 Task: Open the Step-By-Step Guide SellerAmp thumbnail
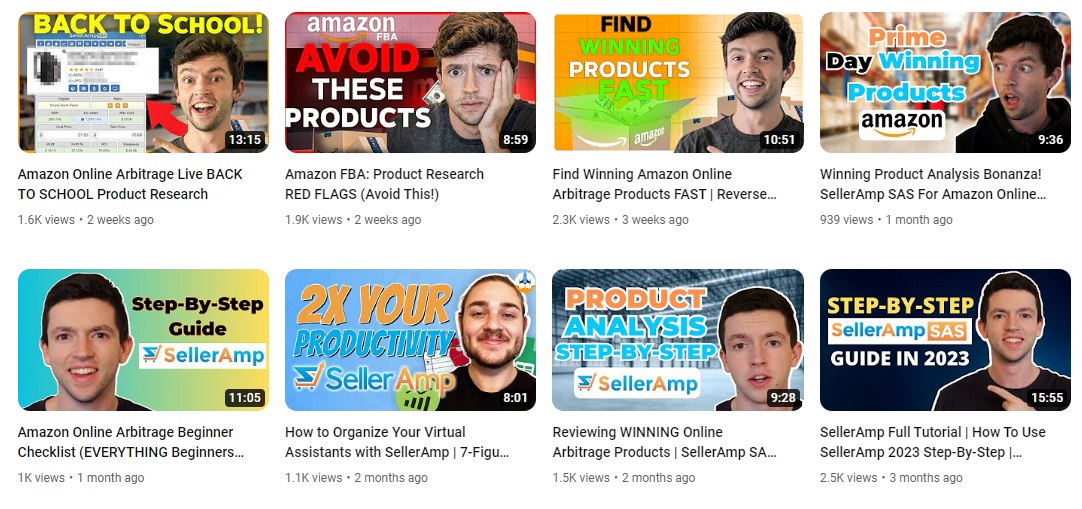(143, 340)
